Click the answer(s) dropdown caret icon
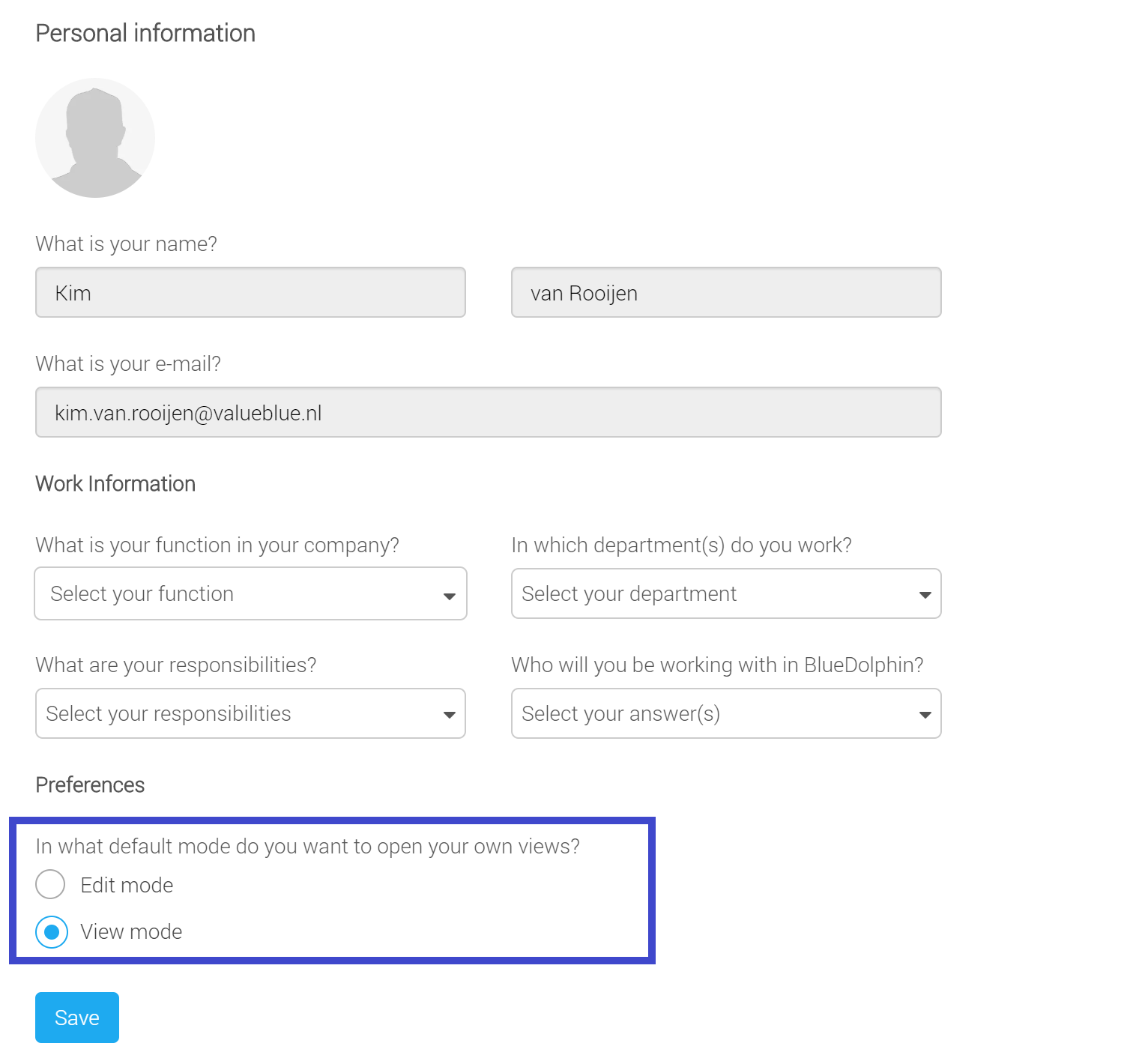This screenshot has width=1127, height=1064. point(925,715)
